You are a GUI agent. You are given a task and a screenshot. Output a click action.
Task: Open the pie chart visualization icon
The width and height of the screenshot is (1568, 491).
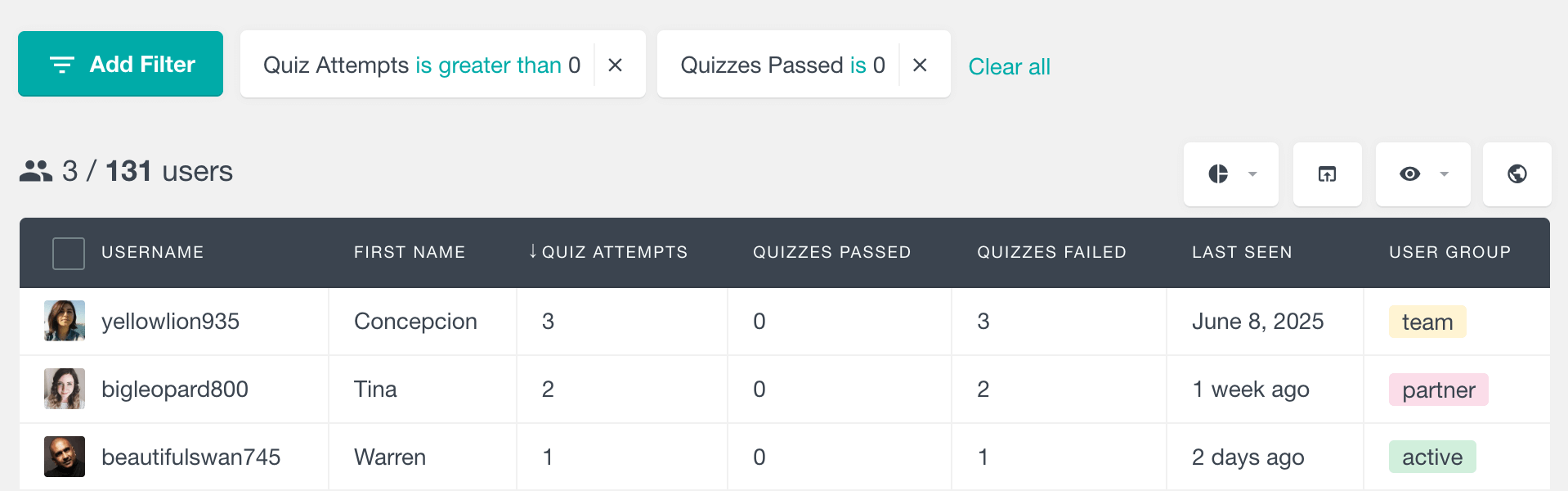(1219, 174)
